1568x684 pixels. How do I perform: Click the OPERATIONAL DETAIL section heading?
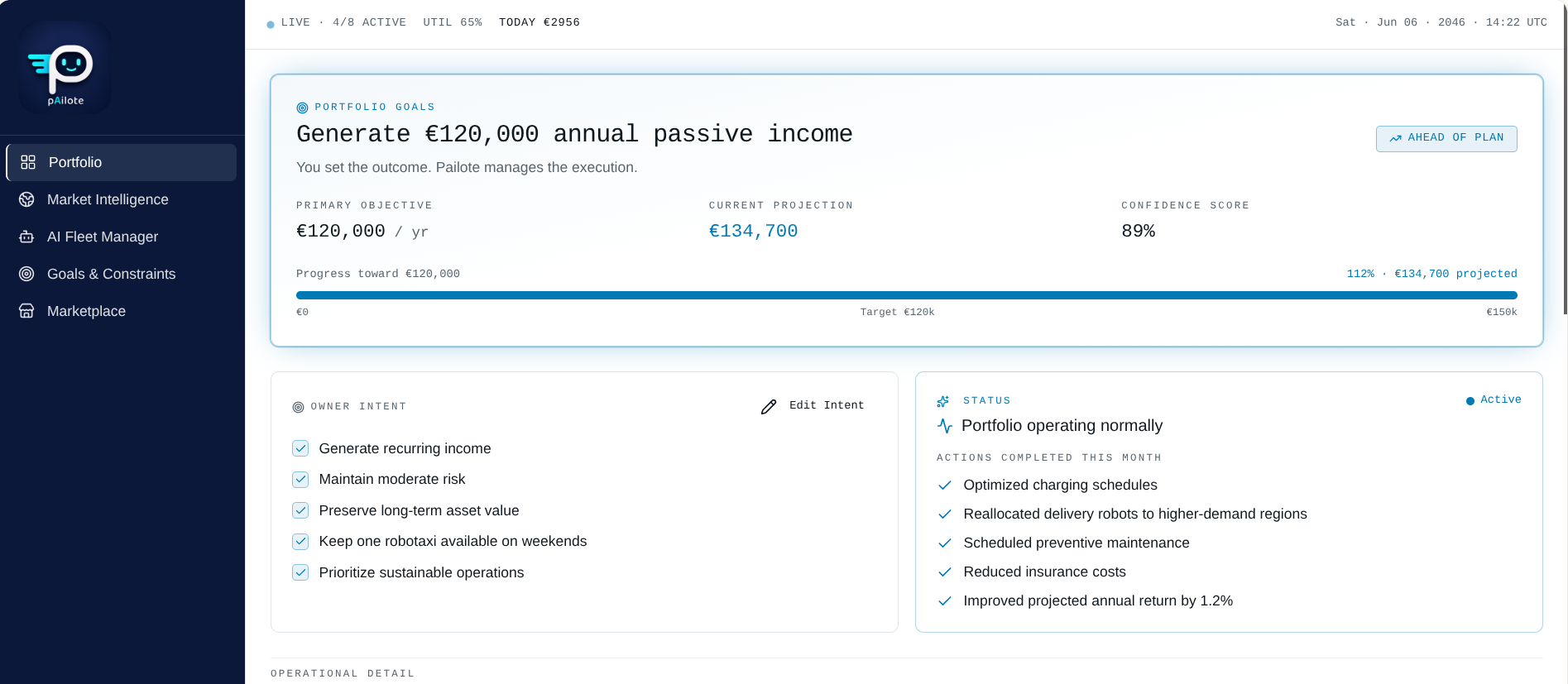pos(343,673)
